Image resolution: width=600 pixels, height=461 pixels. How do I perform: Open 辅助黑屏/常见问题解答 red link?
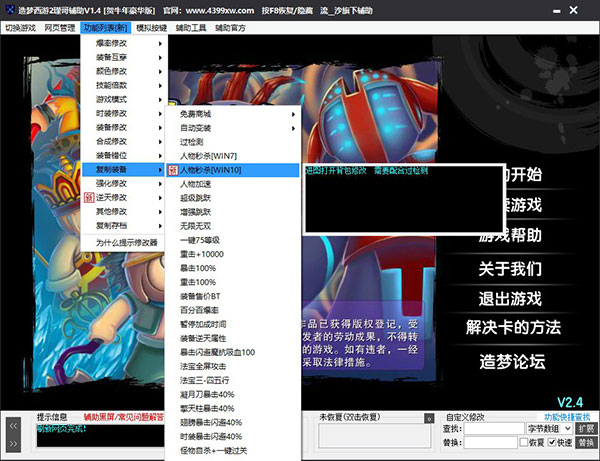(x=124, y=417)
